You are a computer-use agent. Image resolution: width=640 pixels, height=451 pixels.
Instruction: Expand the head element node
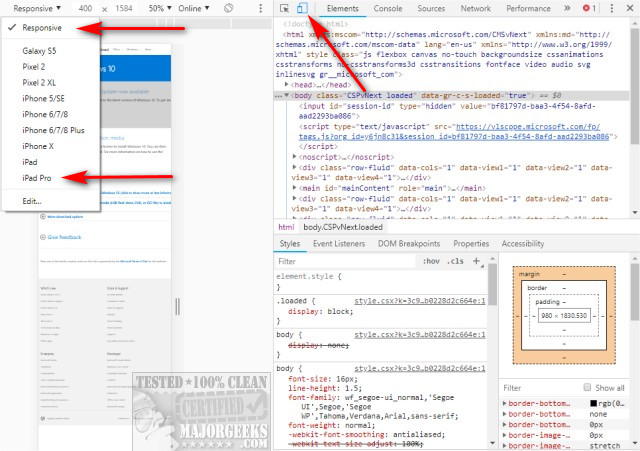tap(287, 84)
